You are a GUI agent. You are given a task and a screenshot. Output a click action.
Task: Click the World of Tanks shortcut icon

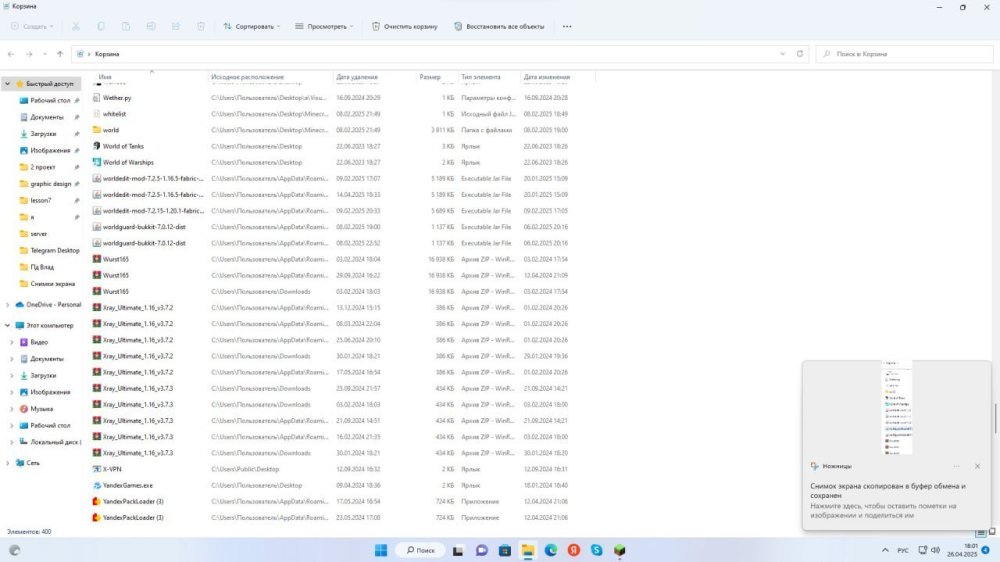96,146
